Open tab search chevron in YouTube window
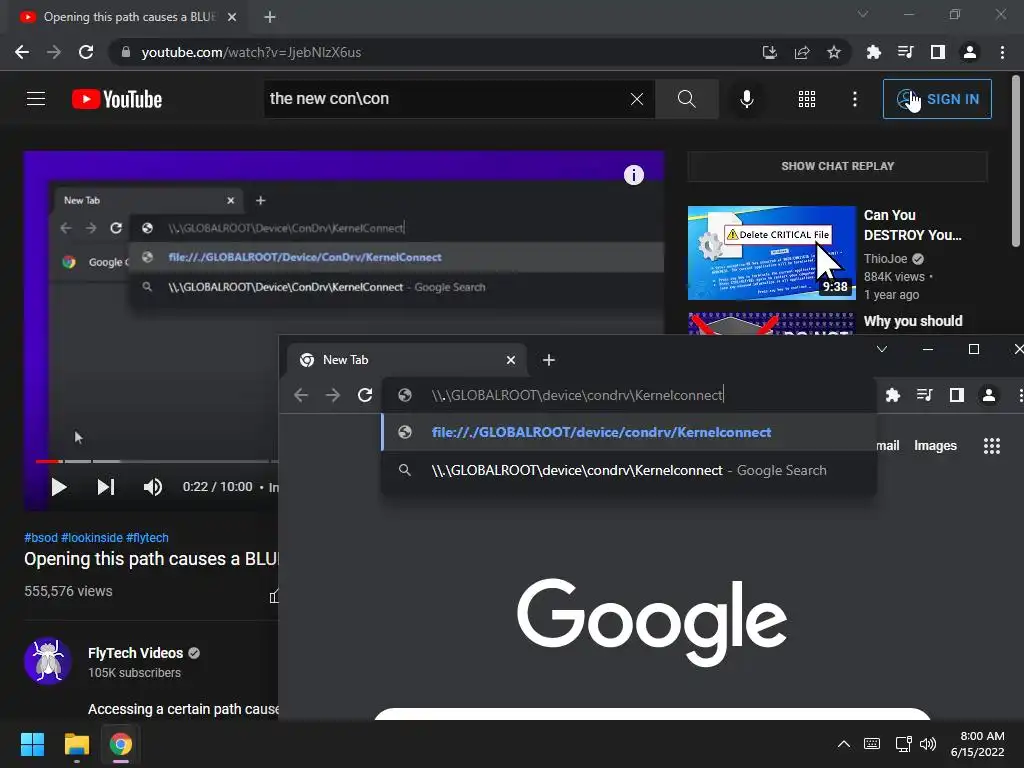 tap(863, 14)
